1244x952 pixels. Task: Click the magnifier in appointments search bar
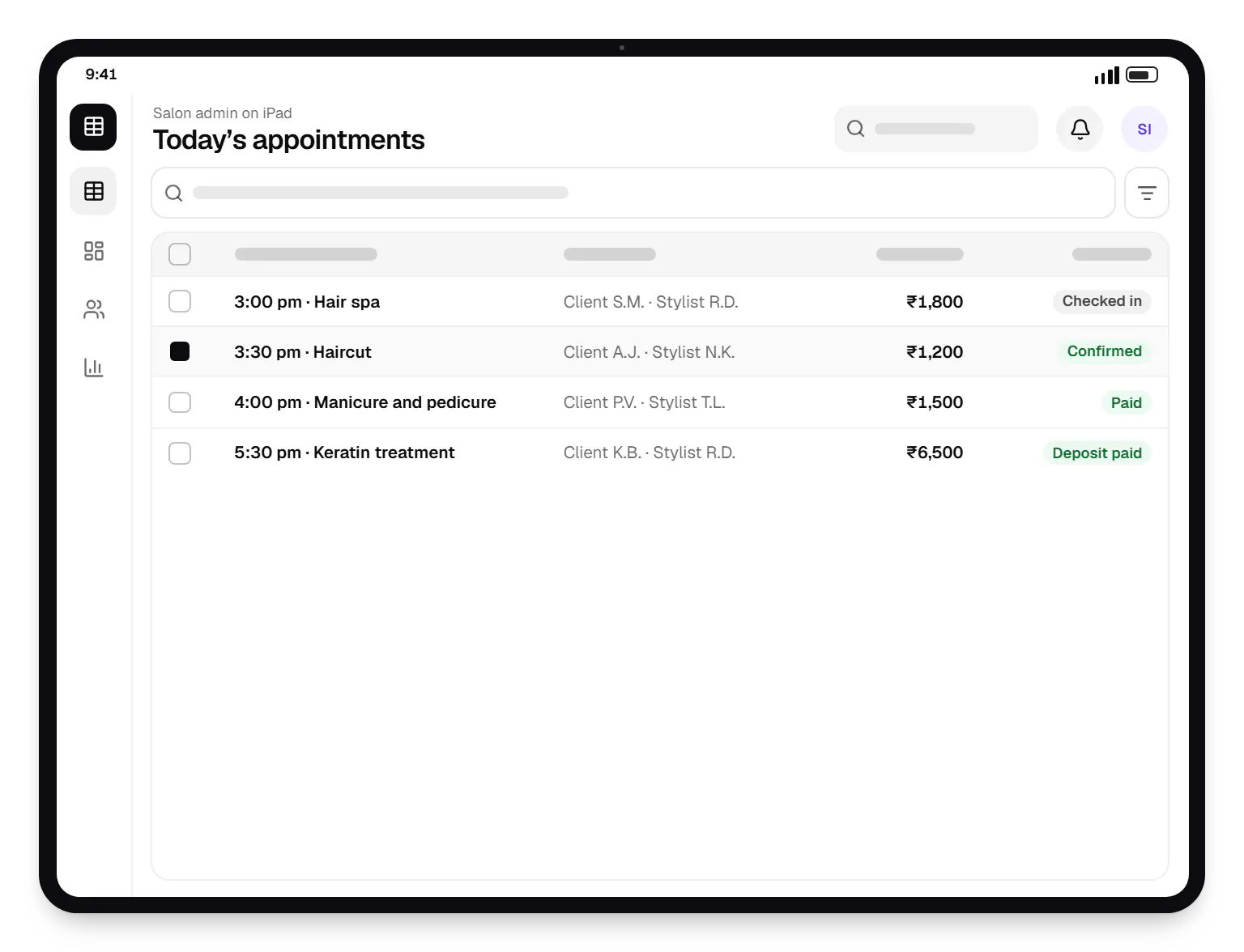click(x=173, y=193)
